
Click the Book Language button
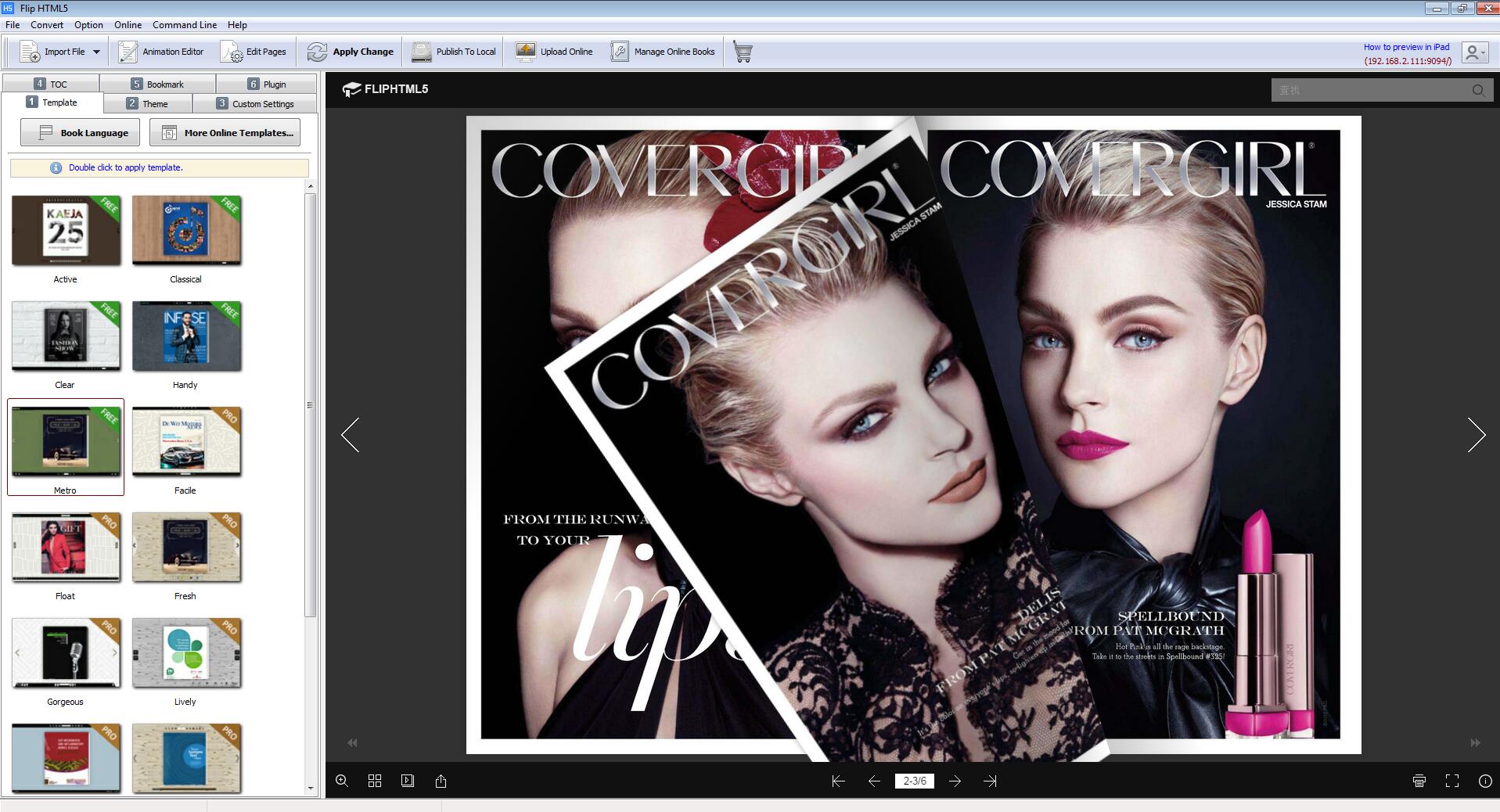coord(79,132)
